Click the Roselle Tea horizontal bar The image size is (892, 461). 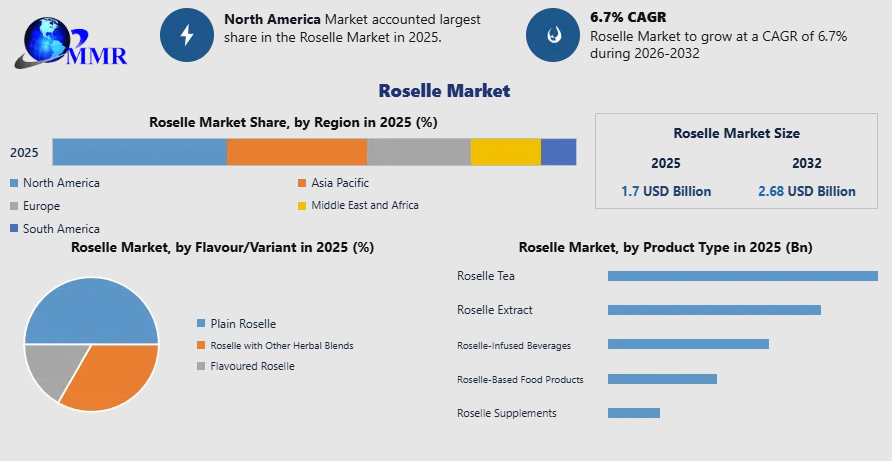point(742,276)
